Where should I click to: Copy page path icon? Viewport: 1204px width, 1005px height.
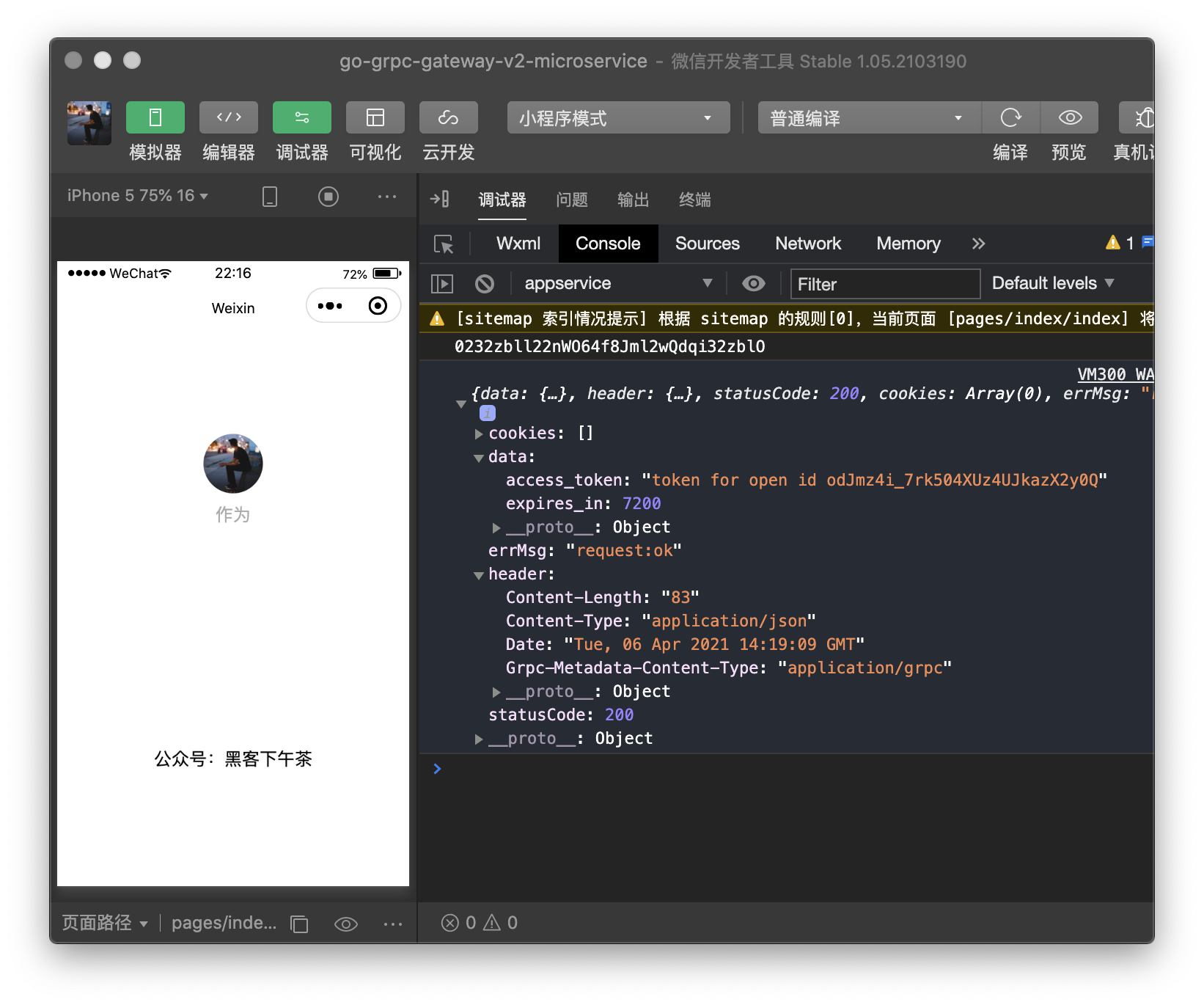[x=299, y=924]
